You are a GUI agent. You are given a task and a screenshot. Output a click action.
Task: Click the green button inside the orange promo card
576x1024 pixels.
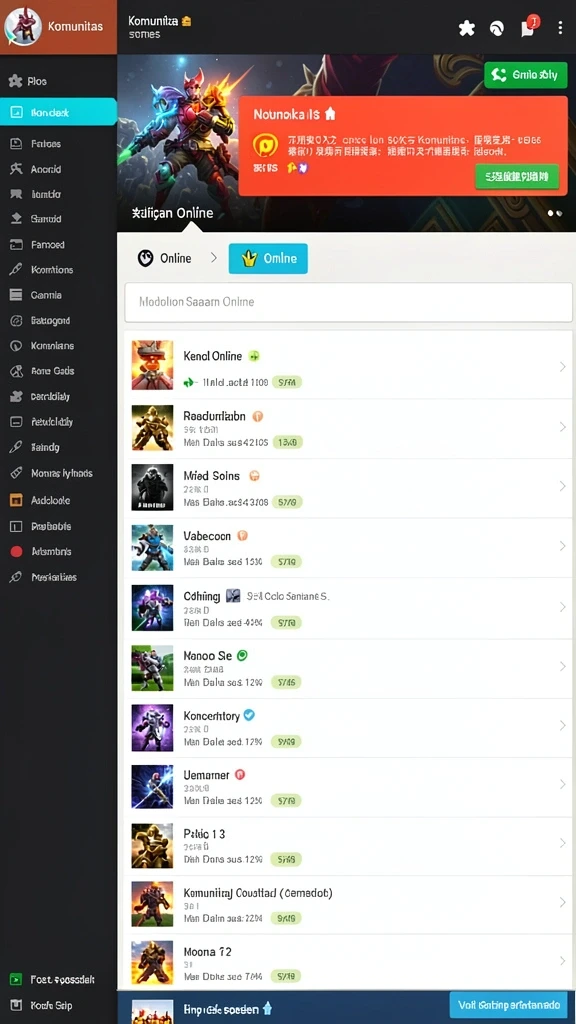coord(517,176)
